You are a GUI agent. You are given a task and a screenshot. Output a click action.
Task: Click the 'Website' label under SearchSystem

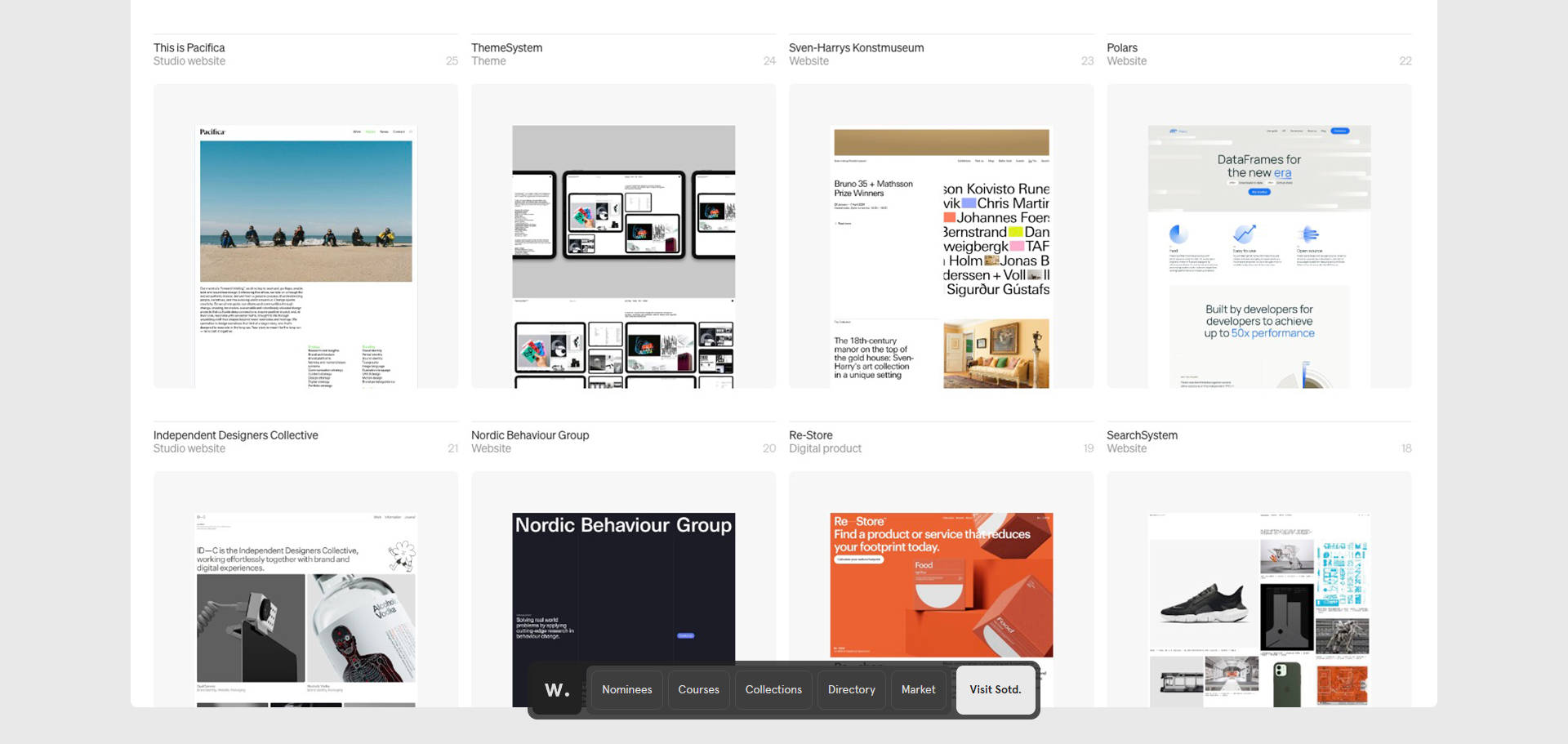[1127, 448]
